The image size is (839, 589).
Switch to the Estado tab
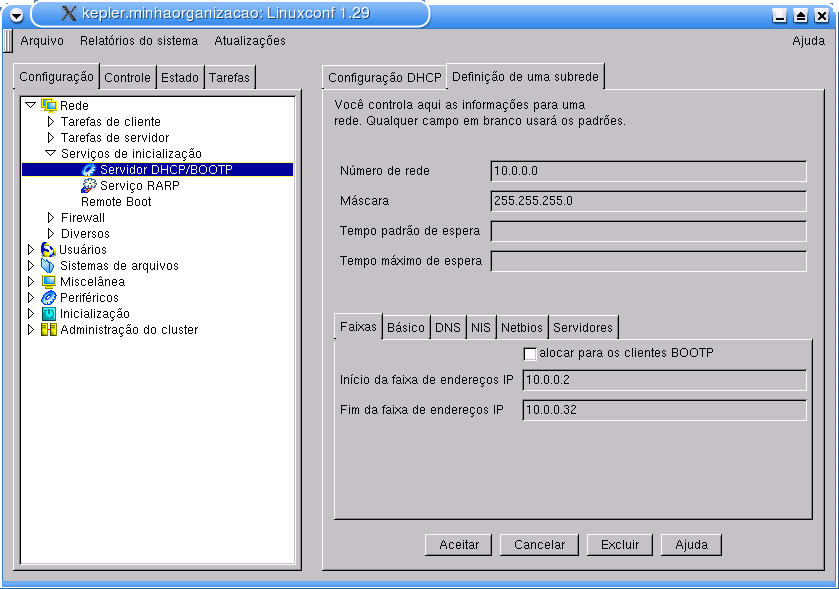[x=180, y=78]
